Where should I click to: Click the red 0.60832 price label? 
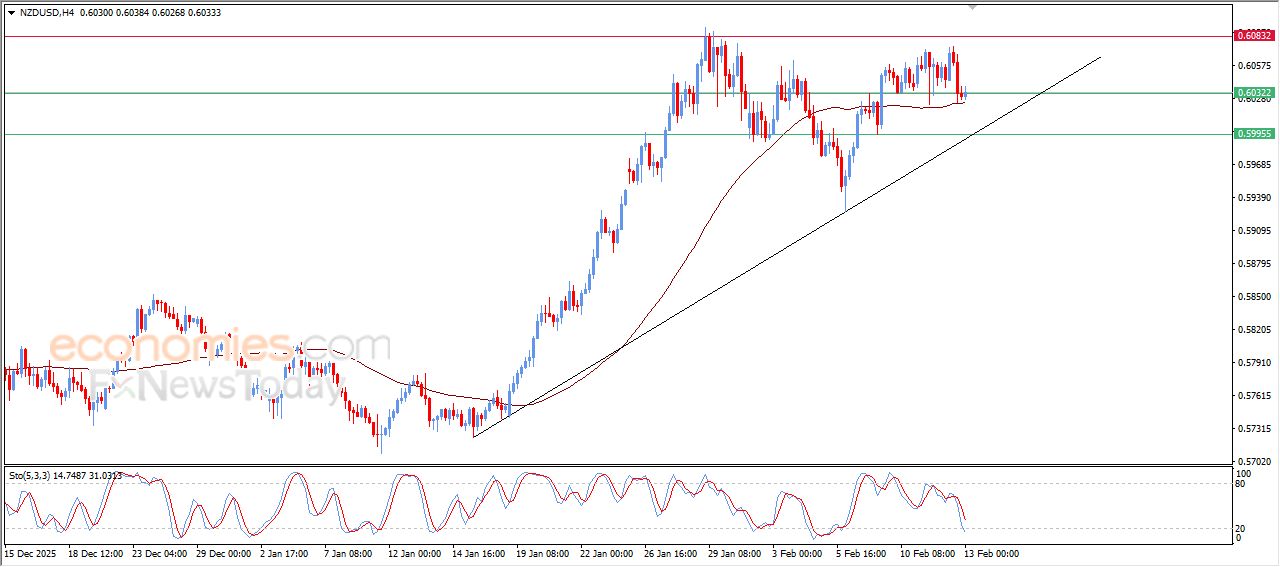tap(1253, 36)
